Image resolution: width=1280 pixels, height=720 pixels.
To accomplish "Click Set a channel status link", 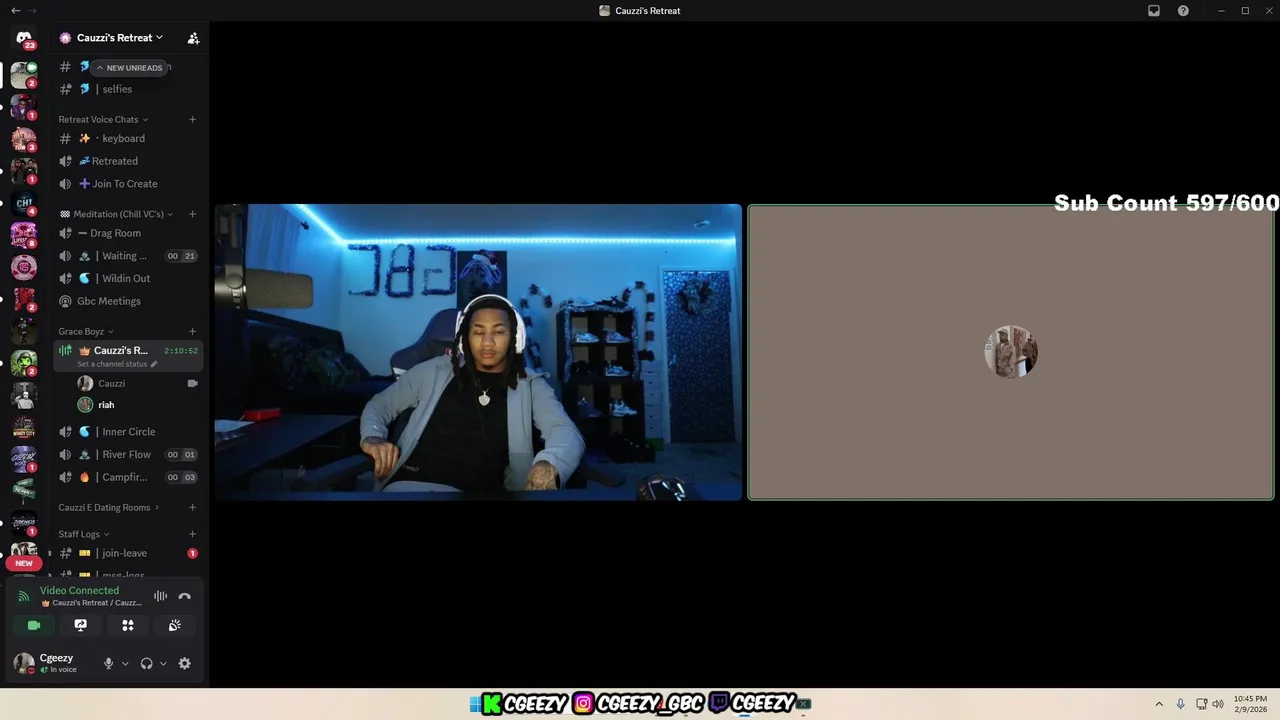I will 112,364.
